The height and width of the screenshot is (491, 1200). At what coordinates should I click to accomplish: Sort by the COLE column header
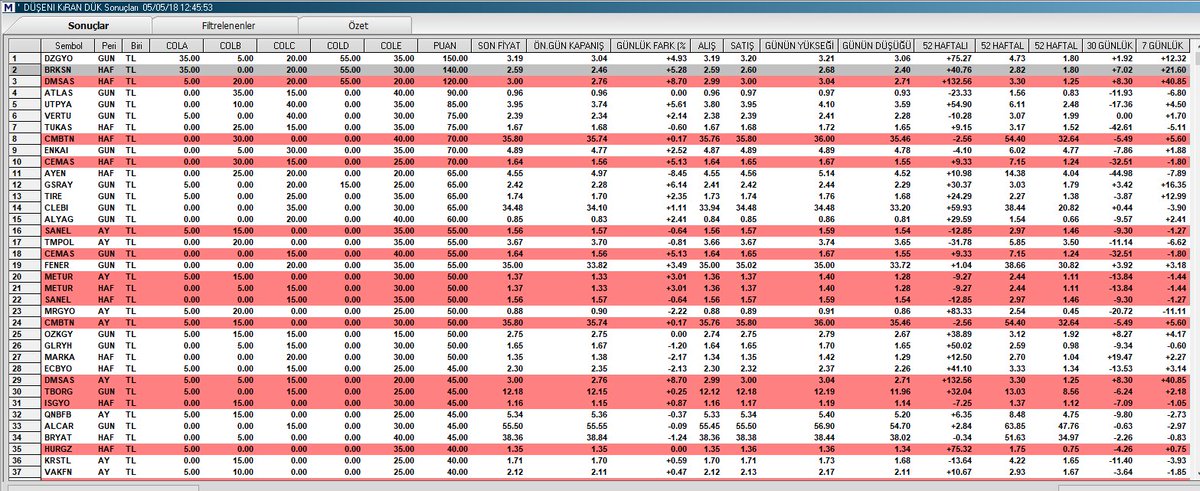click(392, 46)
